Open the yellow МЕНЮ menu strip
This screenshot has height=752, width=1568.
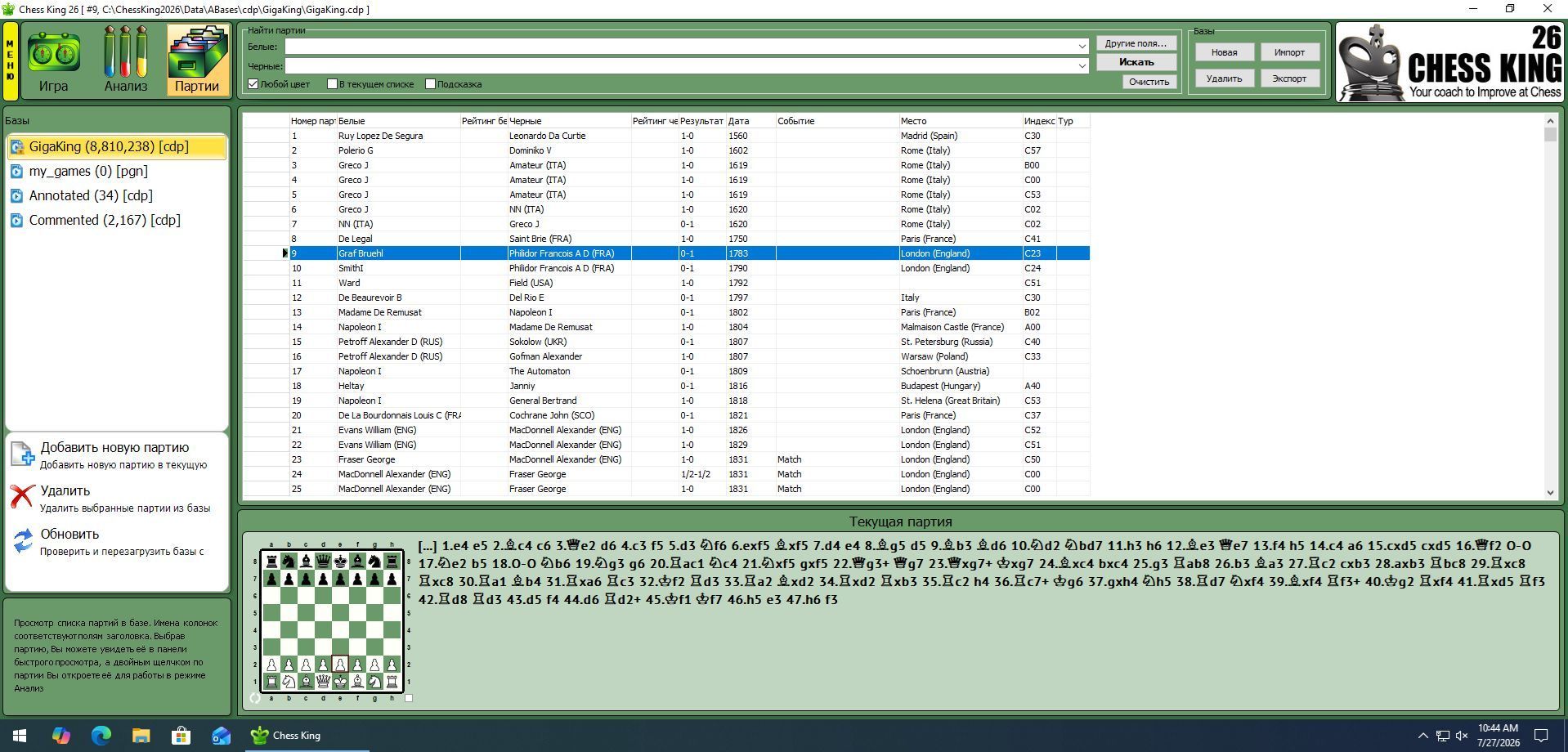click(11, 61)
